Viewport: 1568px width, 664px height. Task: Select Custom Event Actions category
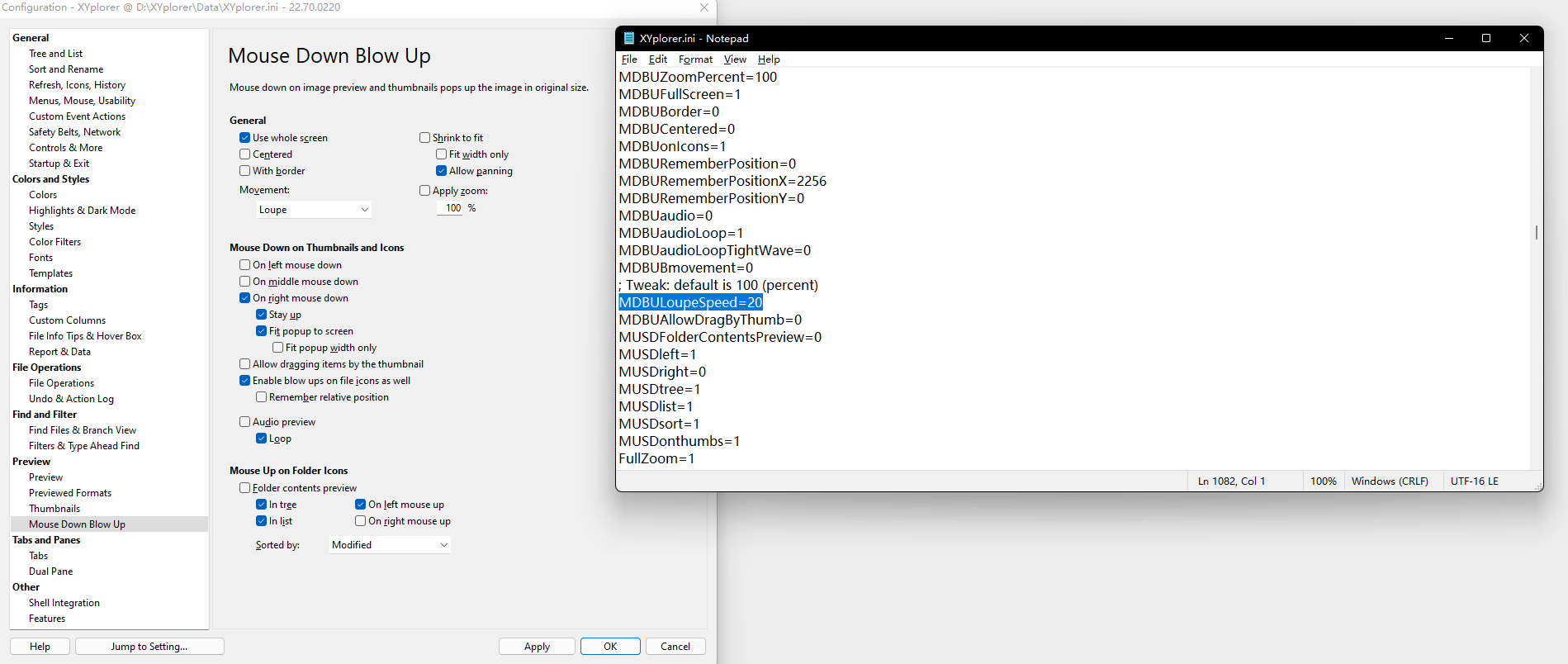[77, 116]
